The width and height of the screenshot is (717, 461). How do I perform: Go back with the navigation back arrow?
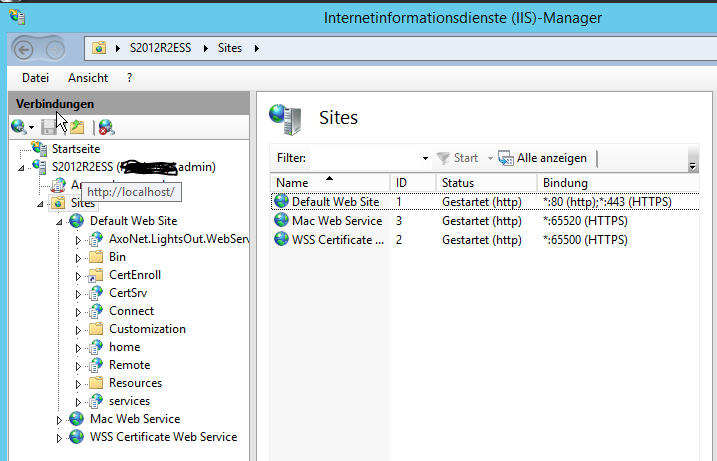tap(24, 49)
